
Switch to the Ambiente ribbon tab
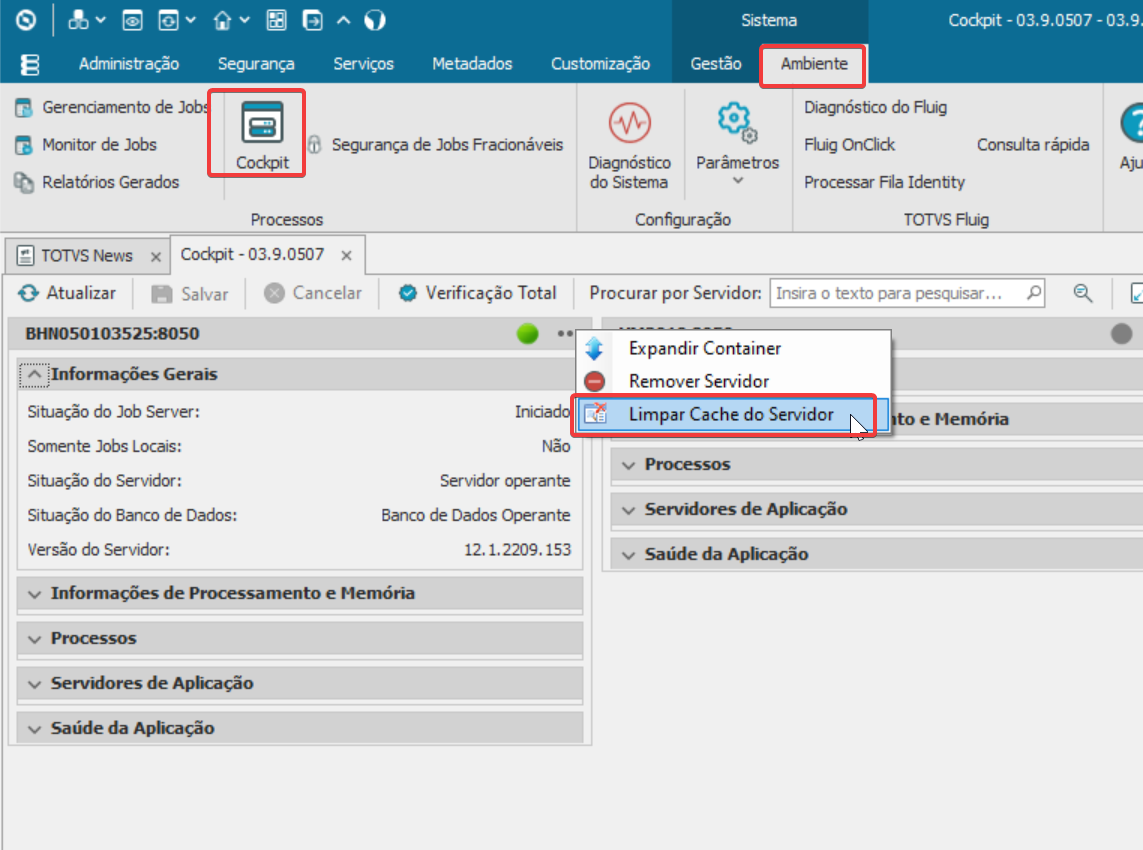pyautogui.click(x=814, y=64)
